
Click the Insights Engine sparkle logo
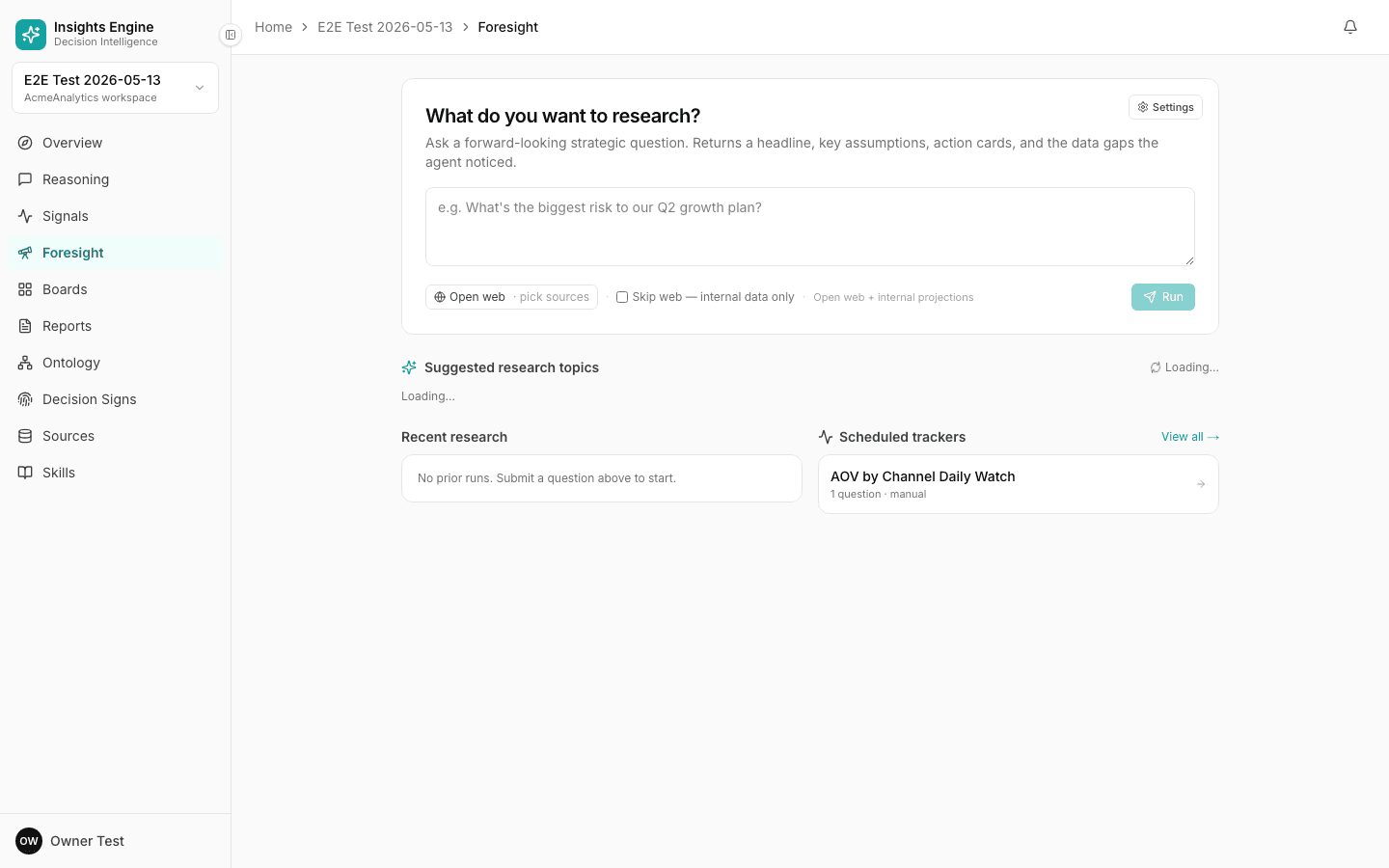31,35
